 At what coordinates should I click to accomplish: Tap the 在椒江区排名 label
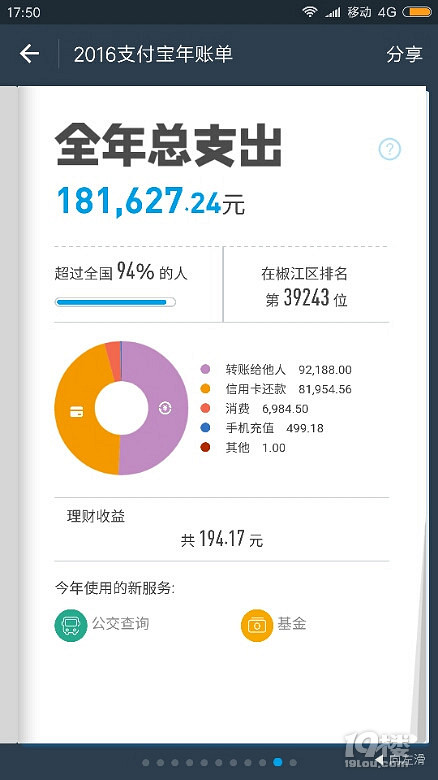304,273
